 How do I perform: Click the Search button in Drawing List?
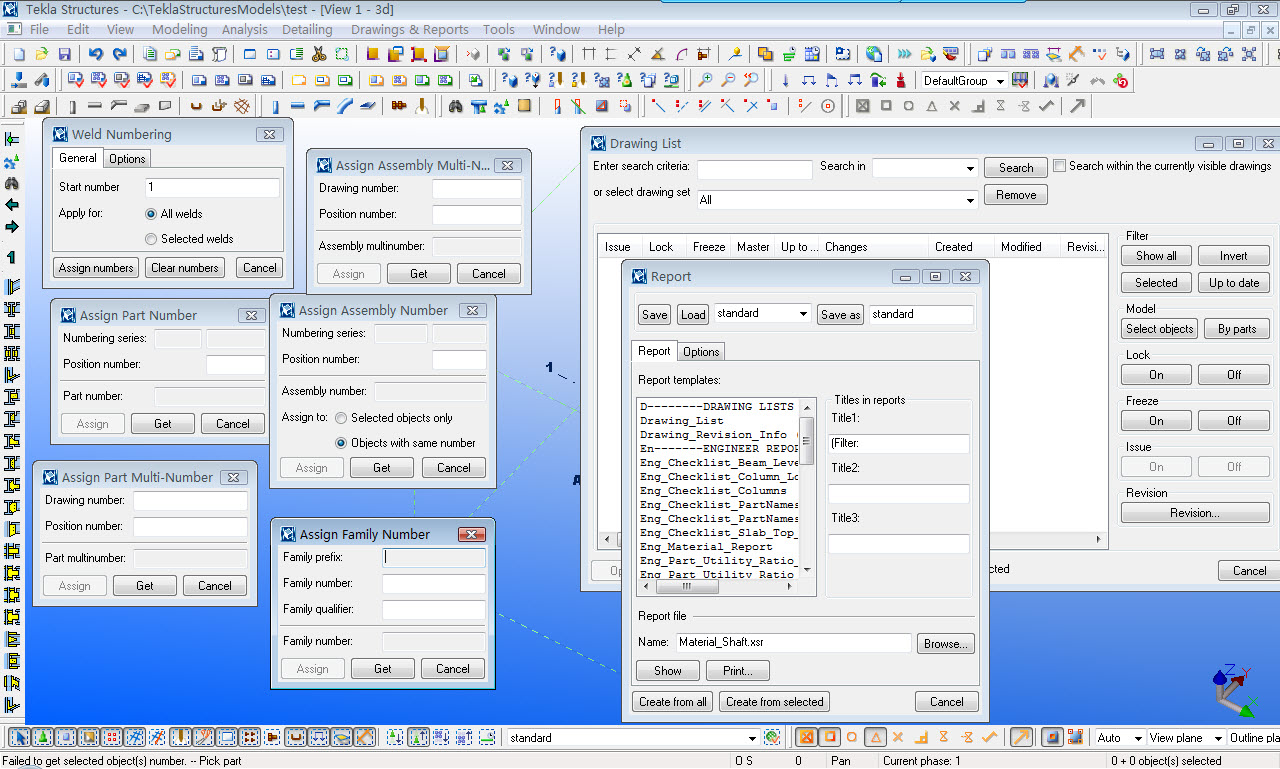(1016, 168)
